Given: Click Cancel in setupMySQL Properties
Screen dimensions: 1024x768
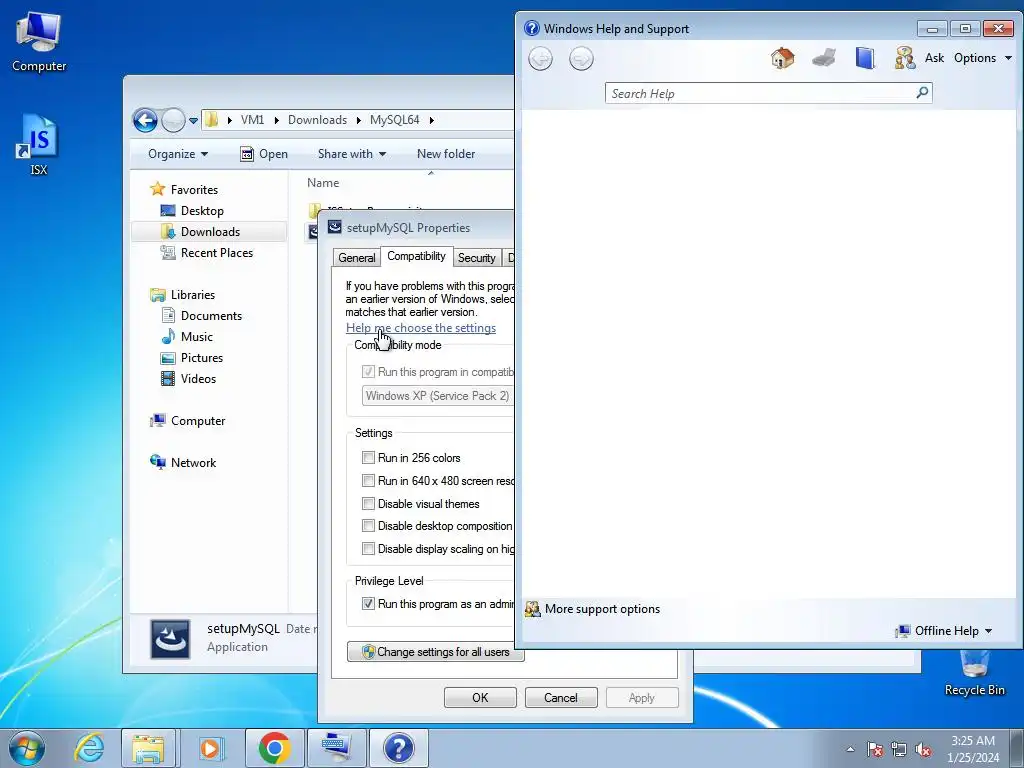Looking at the screenshot, I should pos(561,697).
